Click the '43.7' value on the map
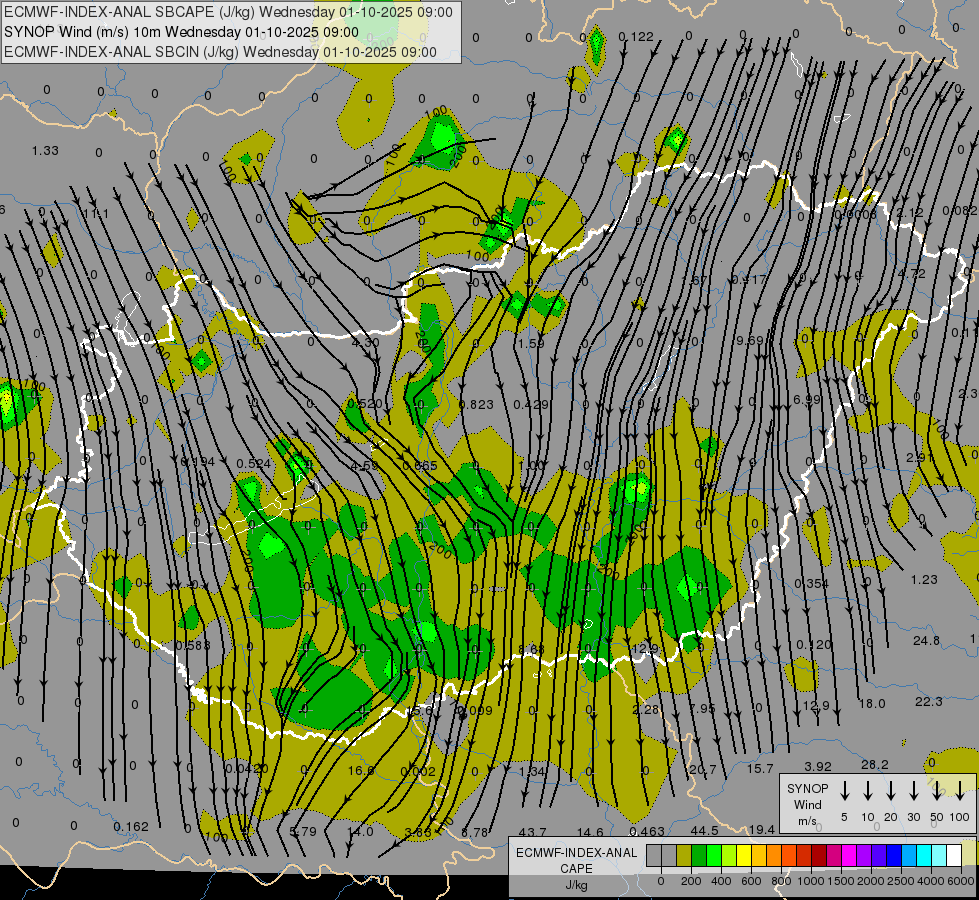979x900 pixels. click(x=533, y=833)
